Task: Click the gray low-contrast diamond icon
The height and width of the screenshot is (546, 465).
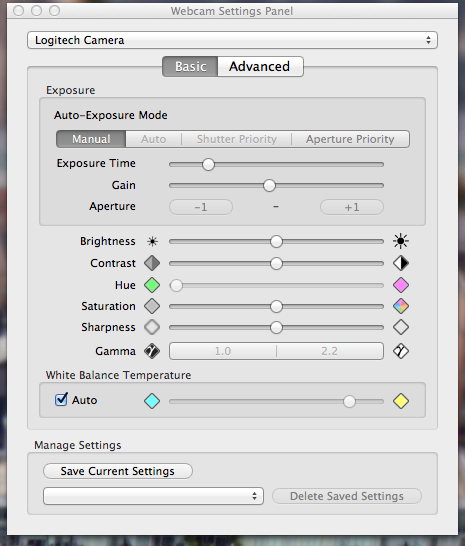Action: tap(152, 263)
